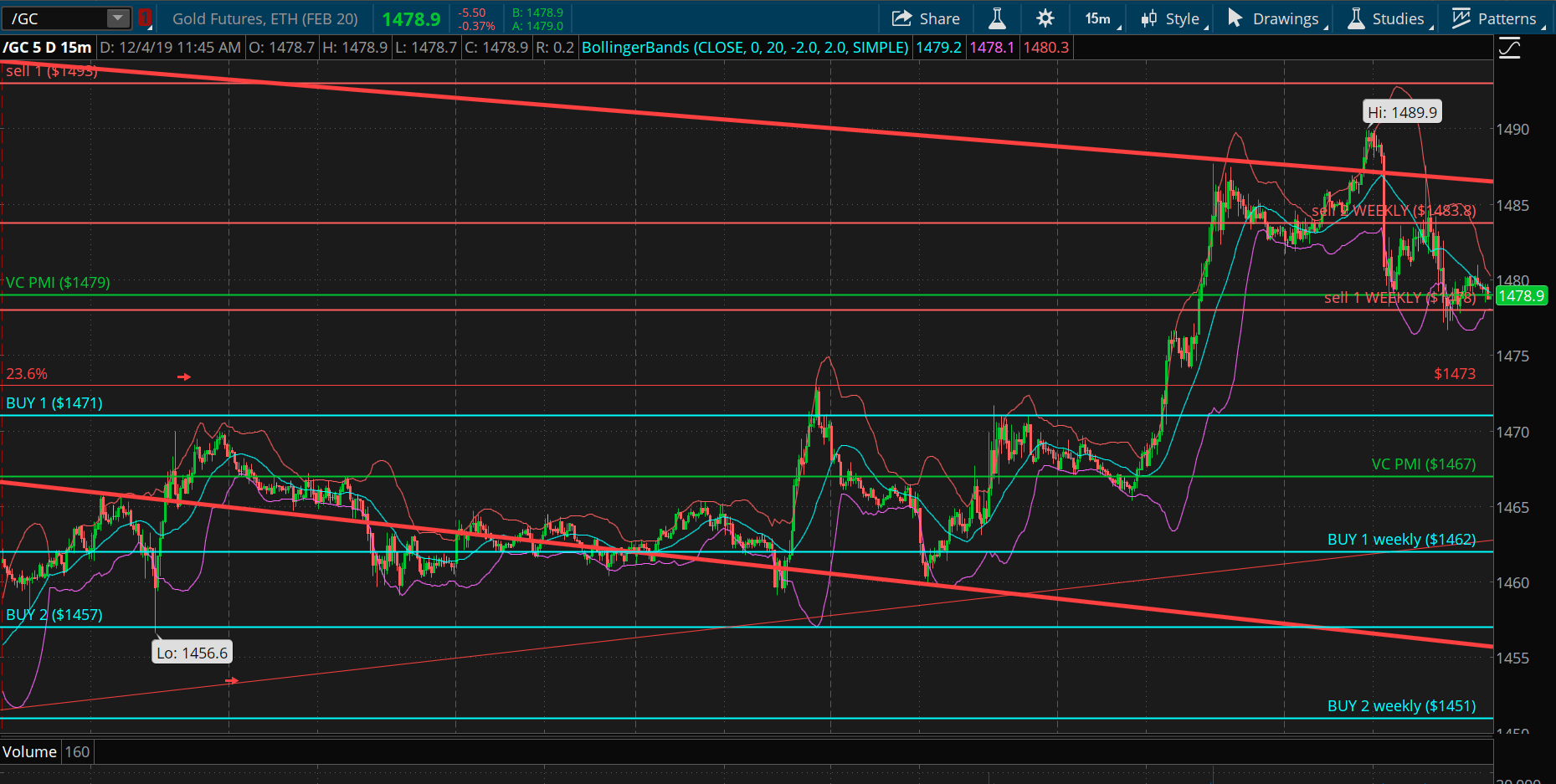Click the Studies beaker icon

coord(1353,18)
